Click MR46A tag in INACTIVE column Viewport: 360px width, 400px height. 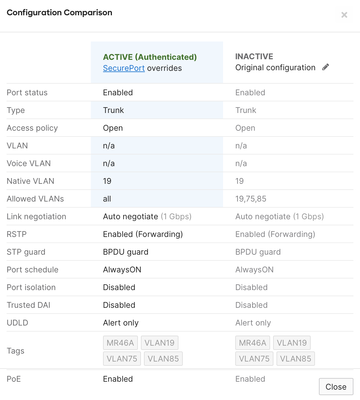coord(253,343)
